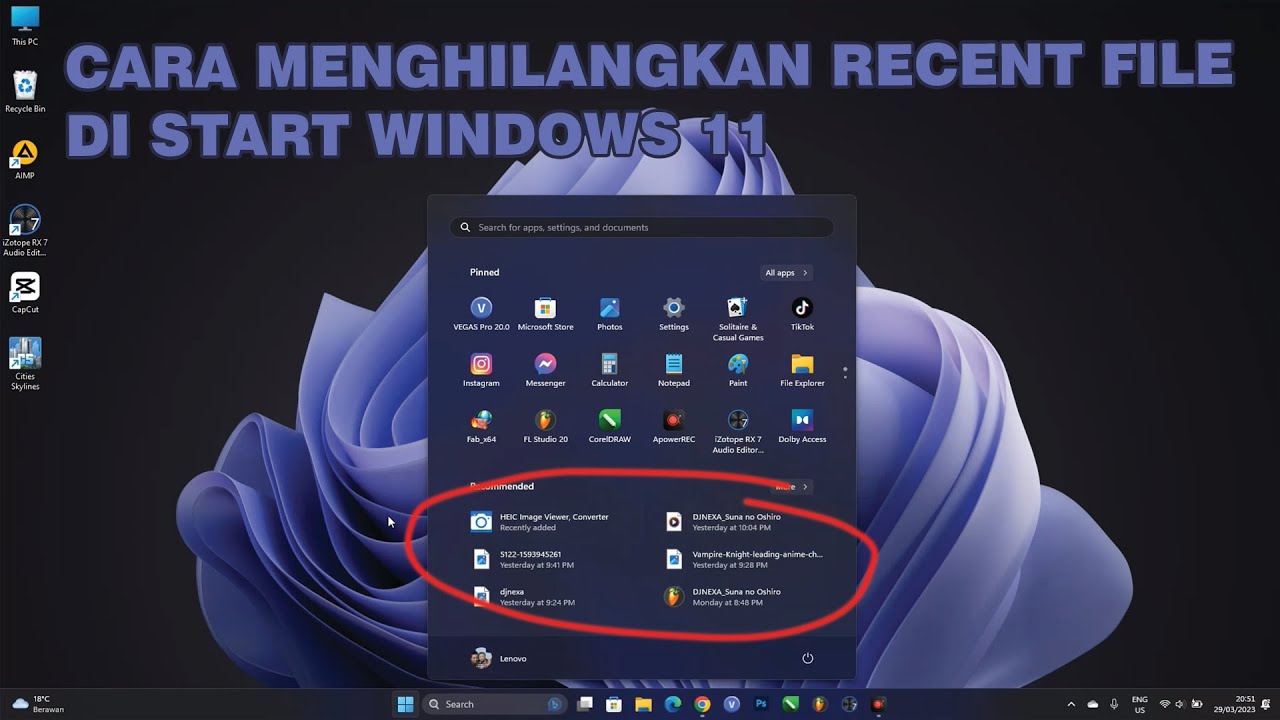
Task: Open Microsoft Store pinned app
Action: [x=545, y=314]
